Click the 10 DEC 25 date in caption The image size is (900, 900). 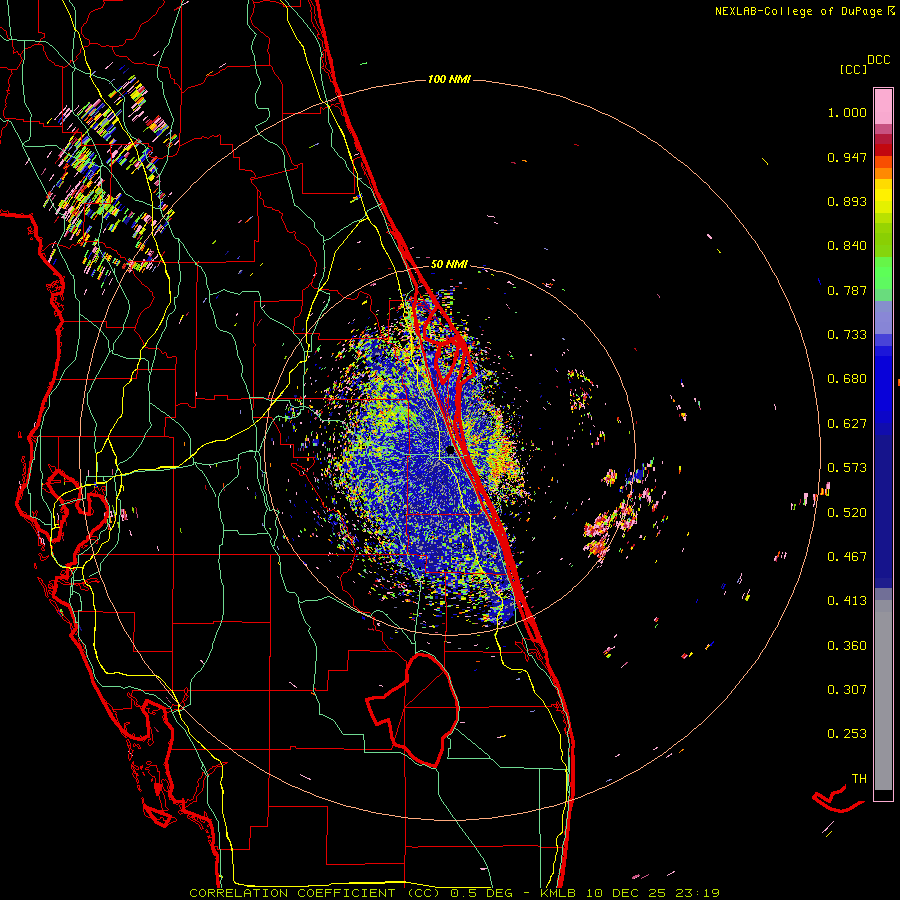click(x=628, y=893)
